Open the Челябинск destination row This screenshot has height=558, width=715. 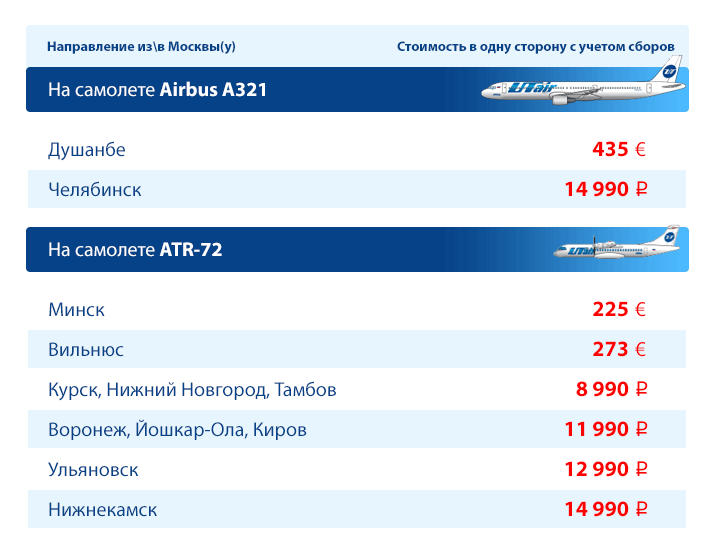click(357, 189)
